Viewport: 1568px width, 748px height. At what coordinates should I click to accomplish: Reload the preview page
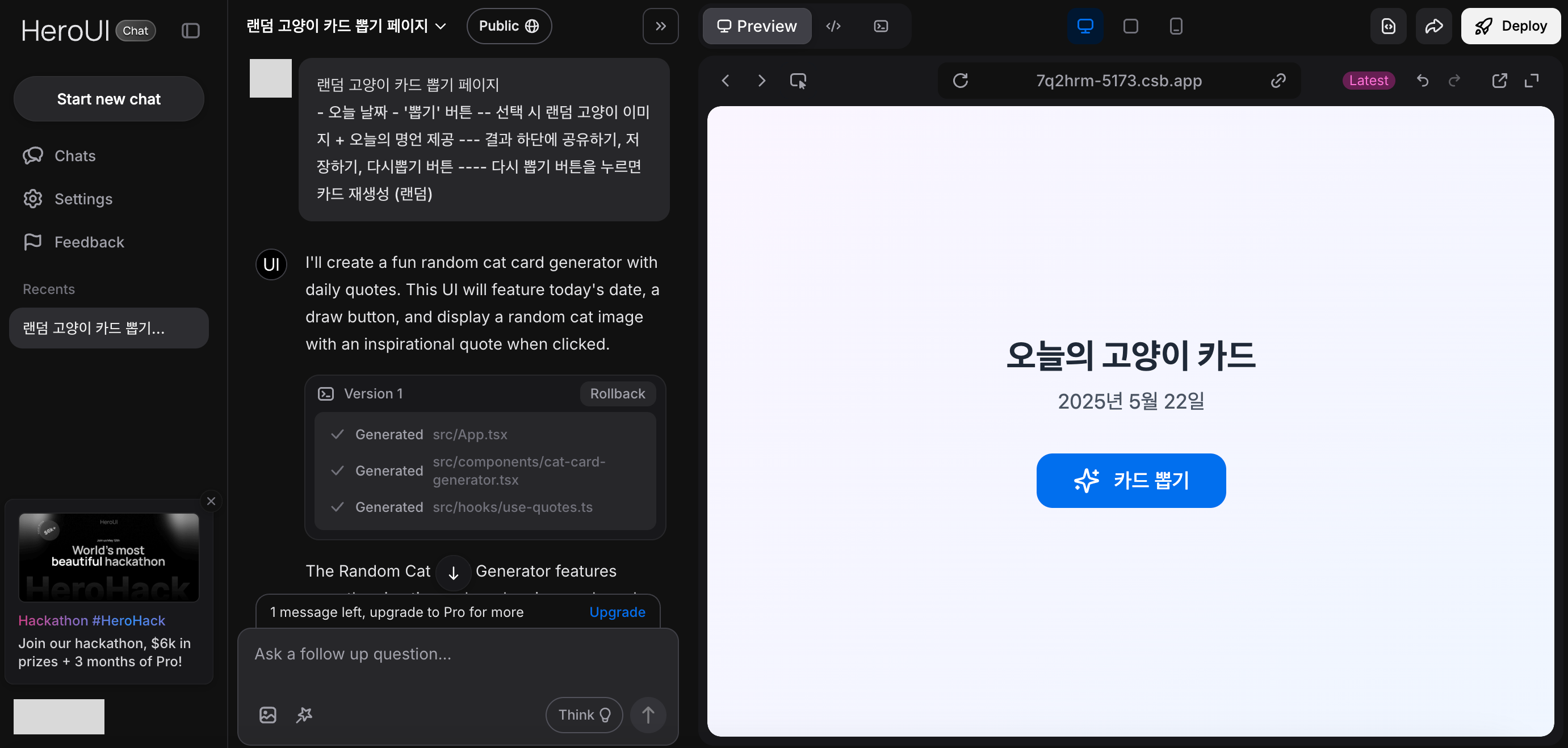click(x=960, y=81)
